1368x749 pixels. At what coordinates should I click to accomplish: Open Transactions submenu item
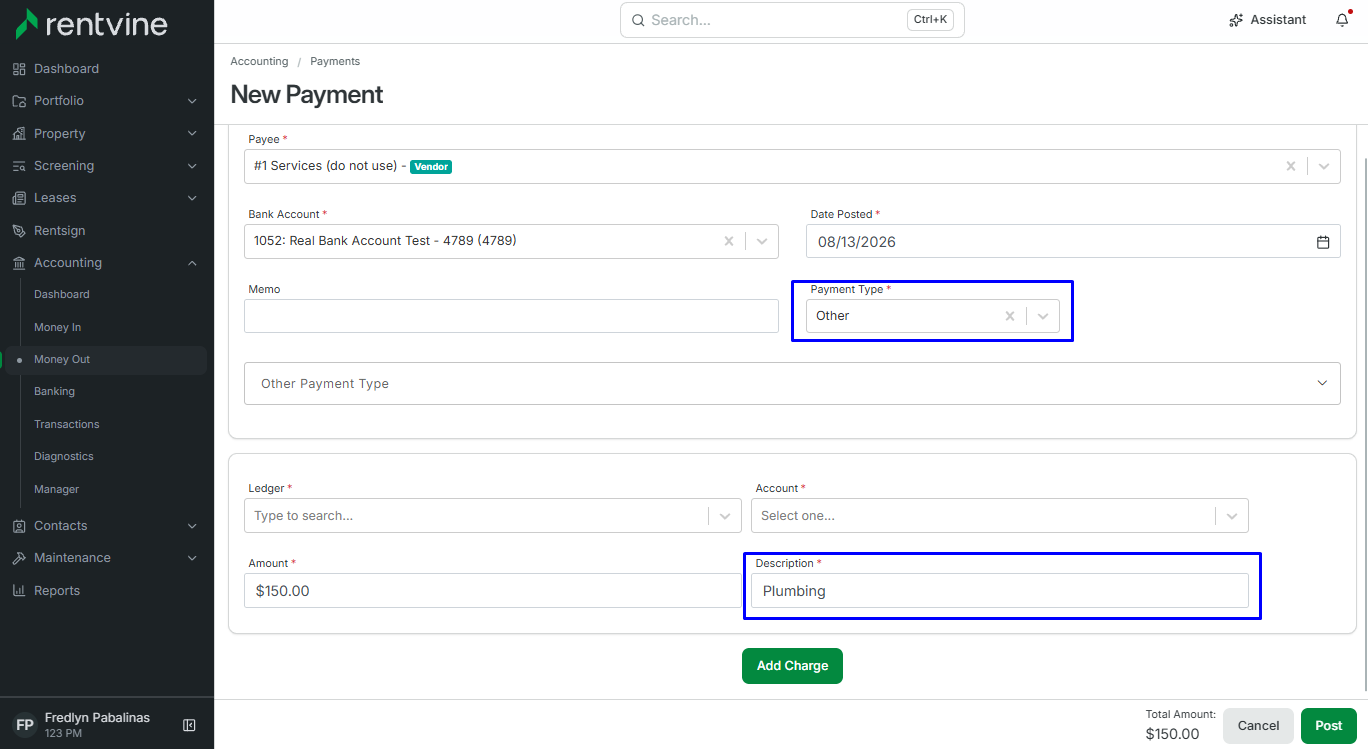coord(67,424)
